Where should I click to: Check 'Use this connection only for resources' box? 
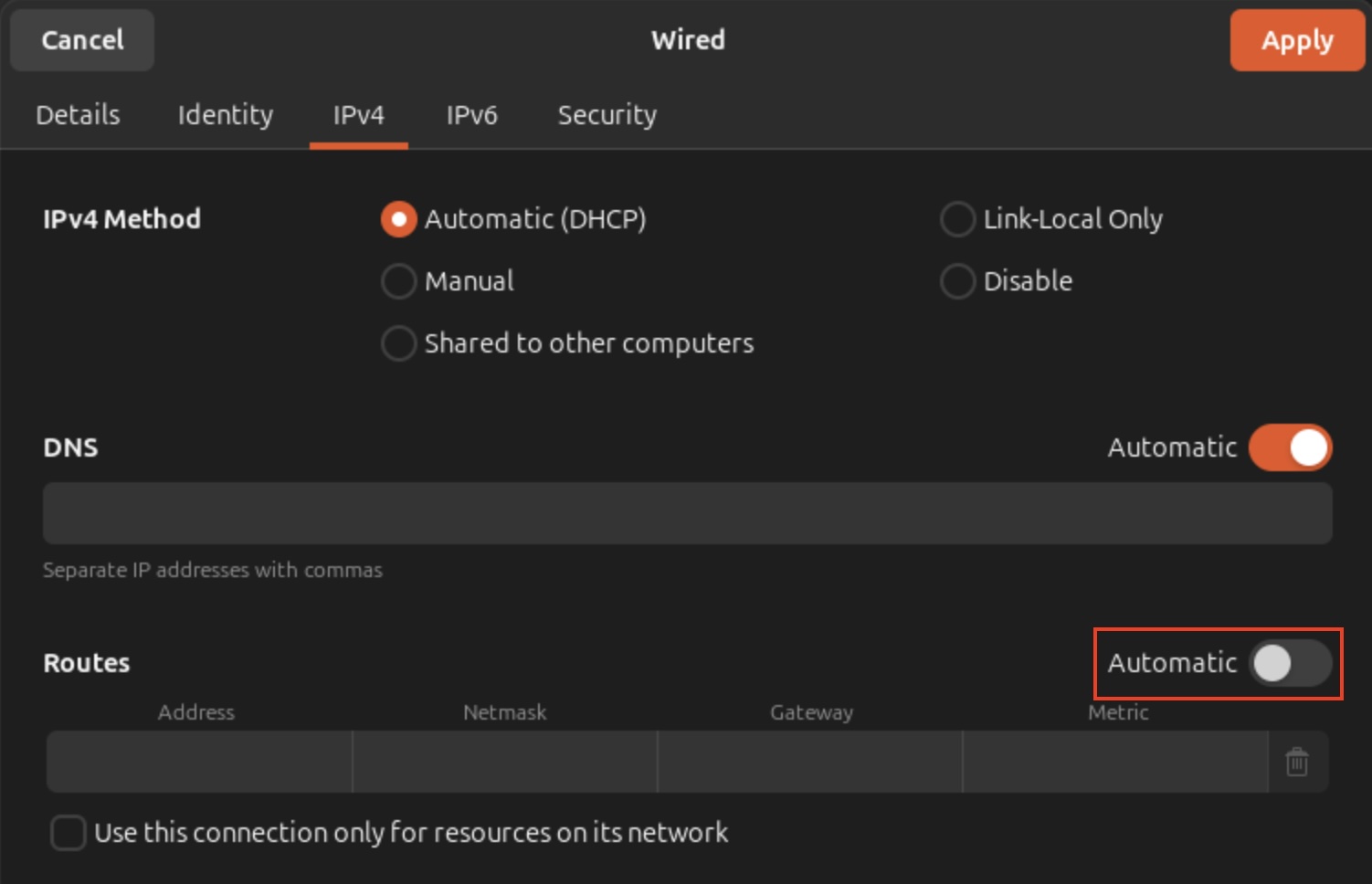point(69,833)
